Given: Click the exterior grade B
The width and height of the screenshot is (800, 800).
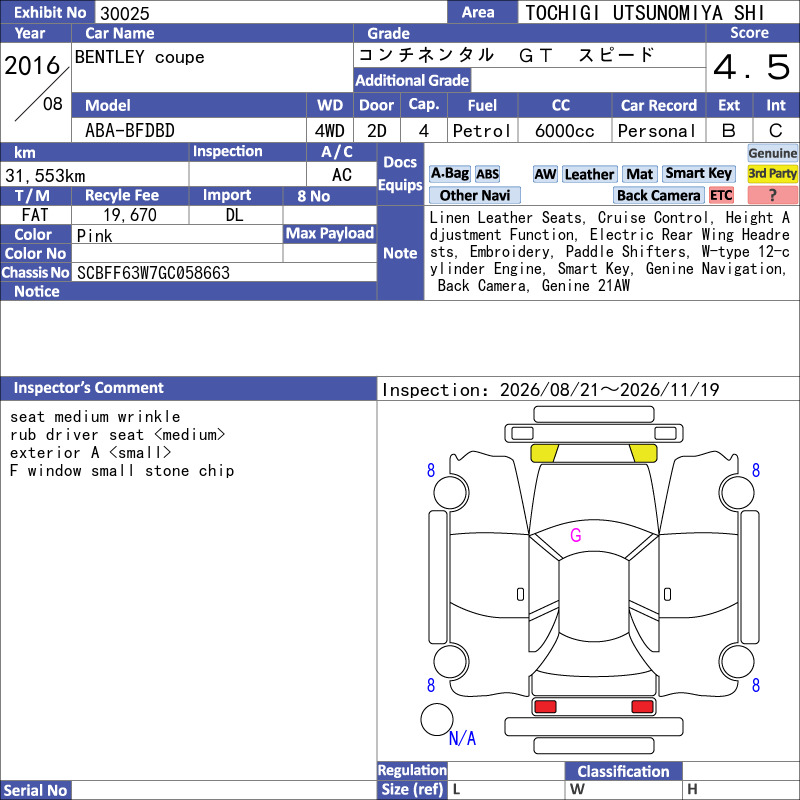Looking at the screenshot, I should 729,131.
